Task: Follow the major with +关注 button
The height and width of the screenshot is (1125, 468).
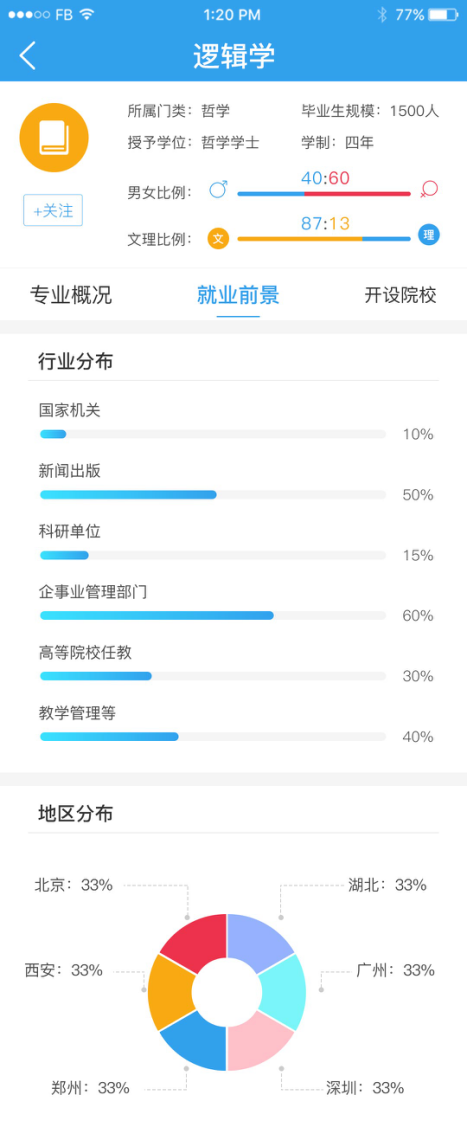Action: click(x=53, y=210)
